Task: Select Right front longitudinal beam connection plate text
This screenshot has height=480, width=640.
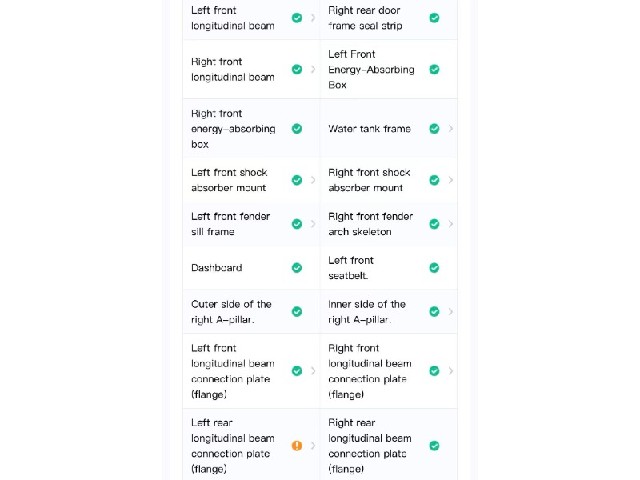Action: (370, 371)
